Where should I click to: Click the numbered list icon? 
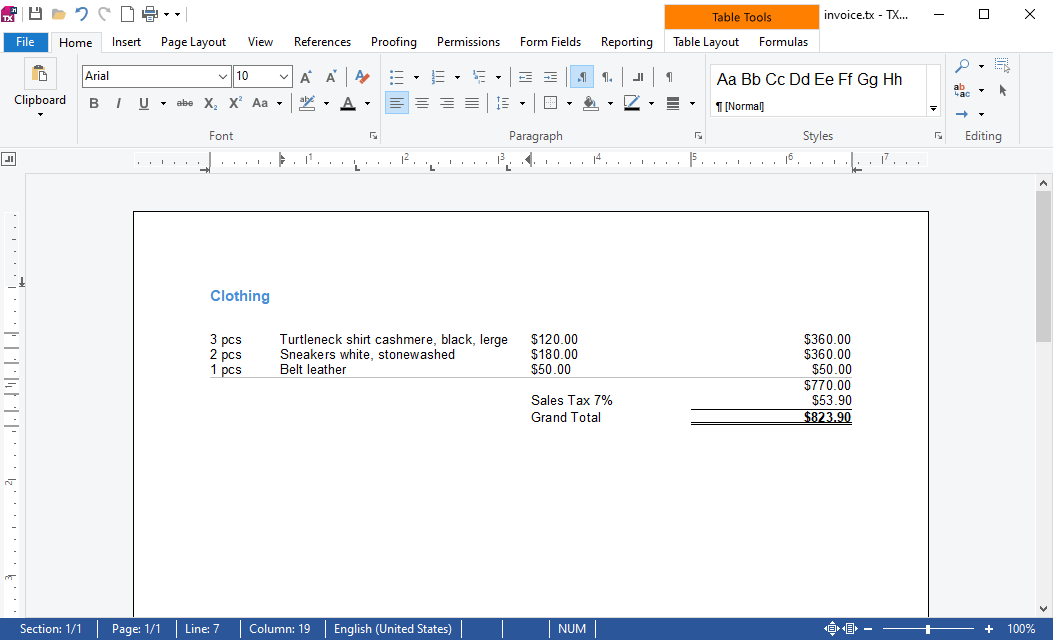point(438,77)
